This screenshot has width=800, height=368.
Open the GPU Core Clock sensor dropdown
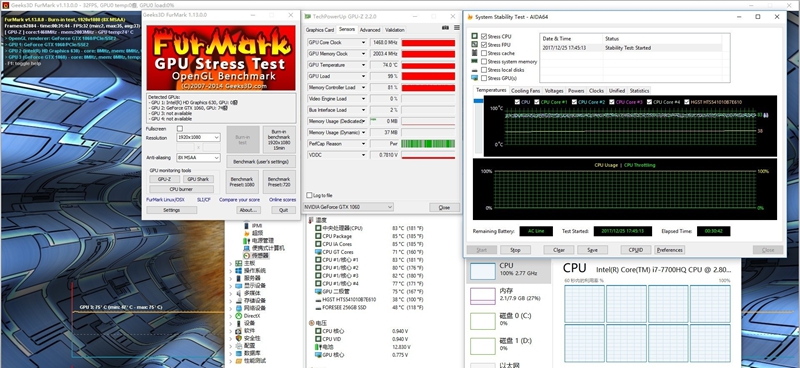(x=363, y=42)
